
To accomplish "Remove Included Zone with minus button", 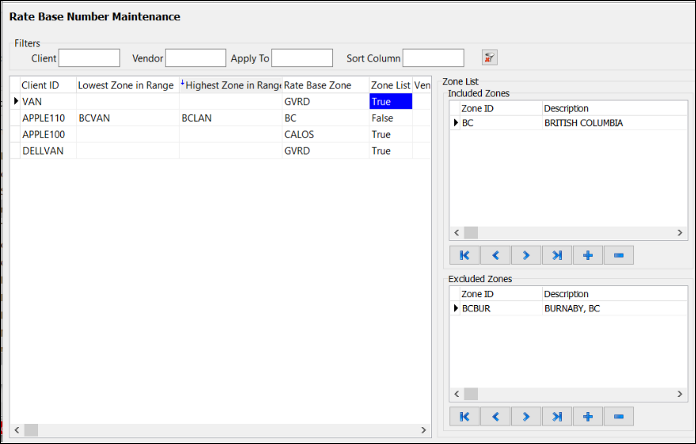I will click(618, 255).
